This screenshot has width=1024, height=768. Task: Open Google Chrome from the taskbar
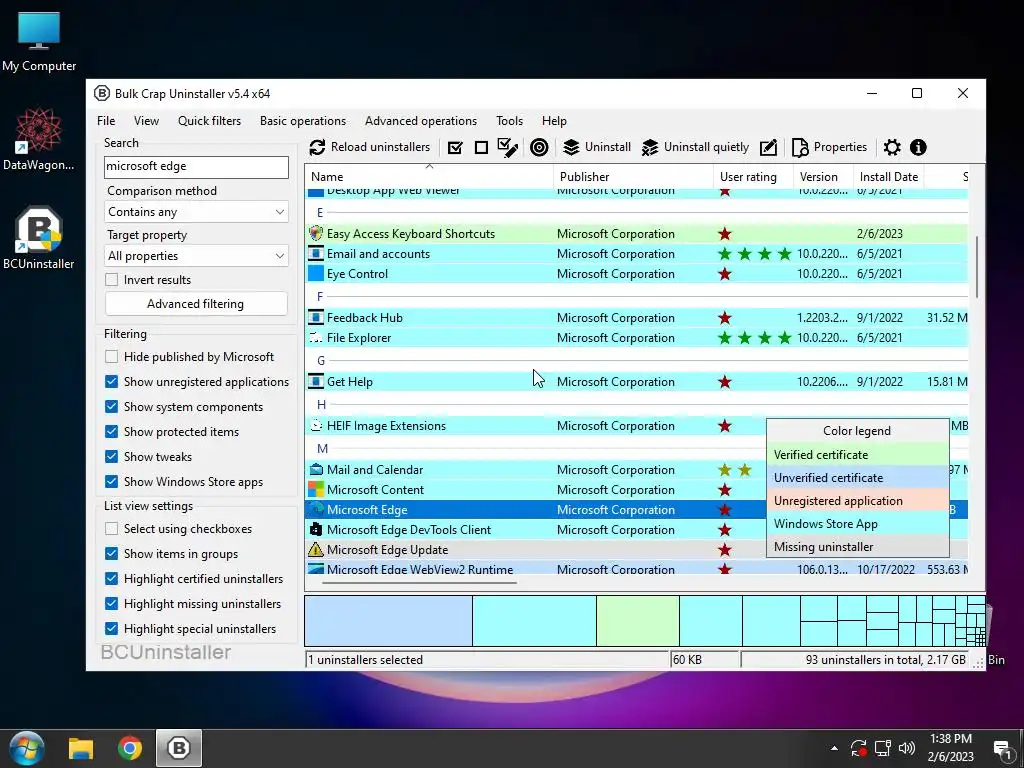[130, 748]
